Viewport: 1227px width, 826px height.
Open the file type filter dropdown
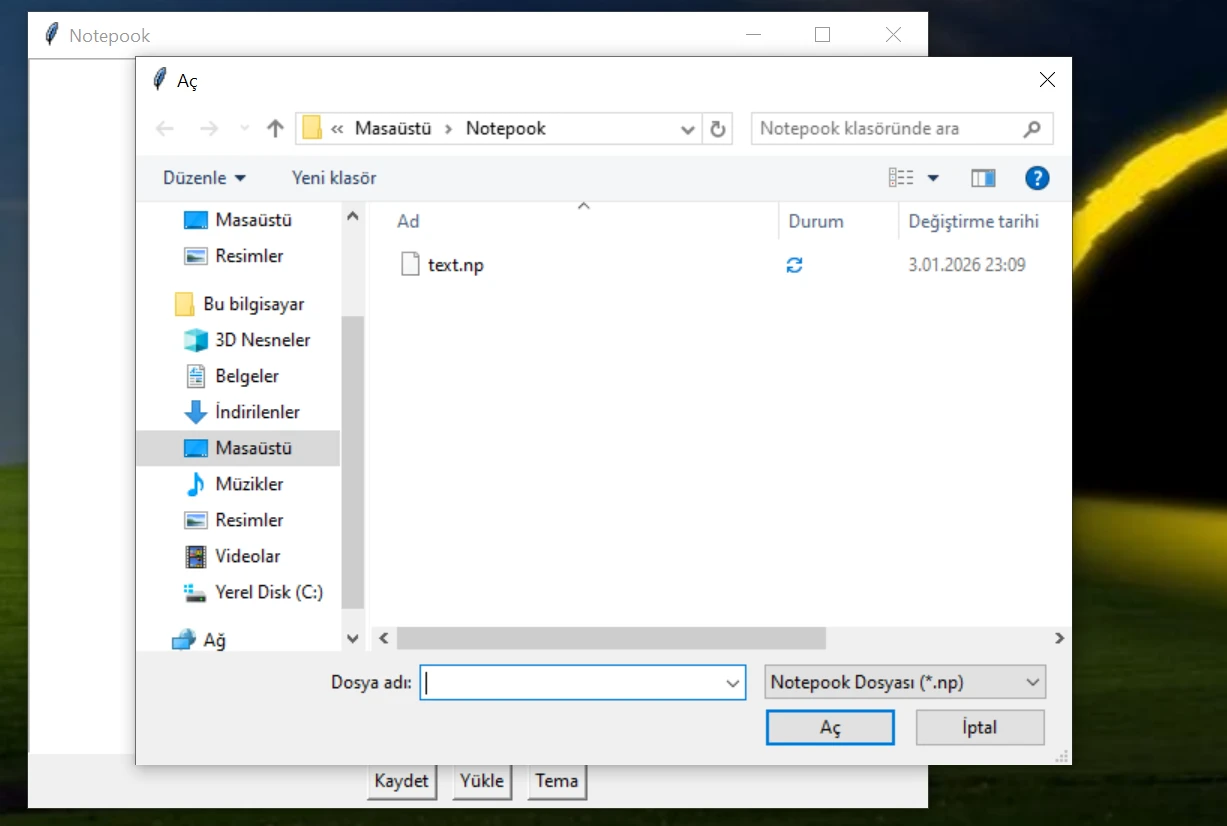904,682
